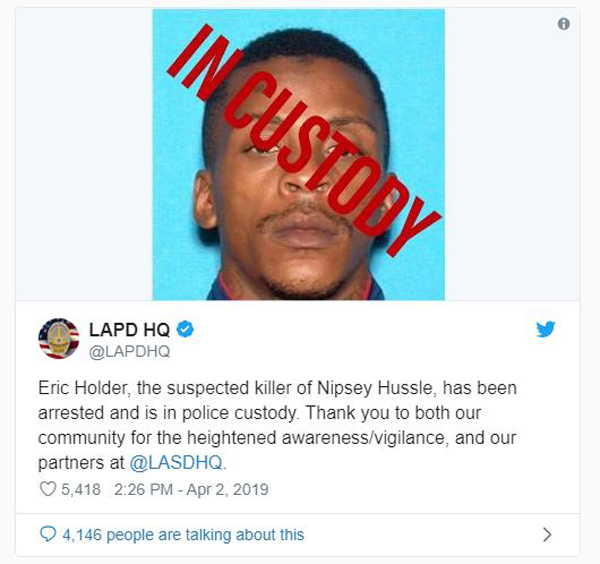Click the 'heightened awareness/vigilance' tweet line

(x=316, y=438)
